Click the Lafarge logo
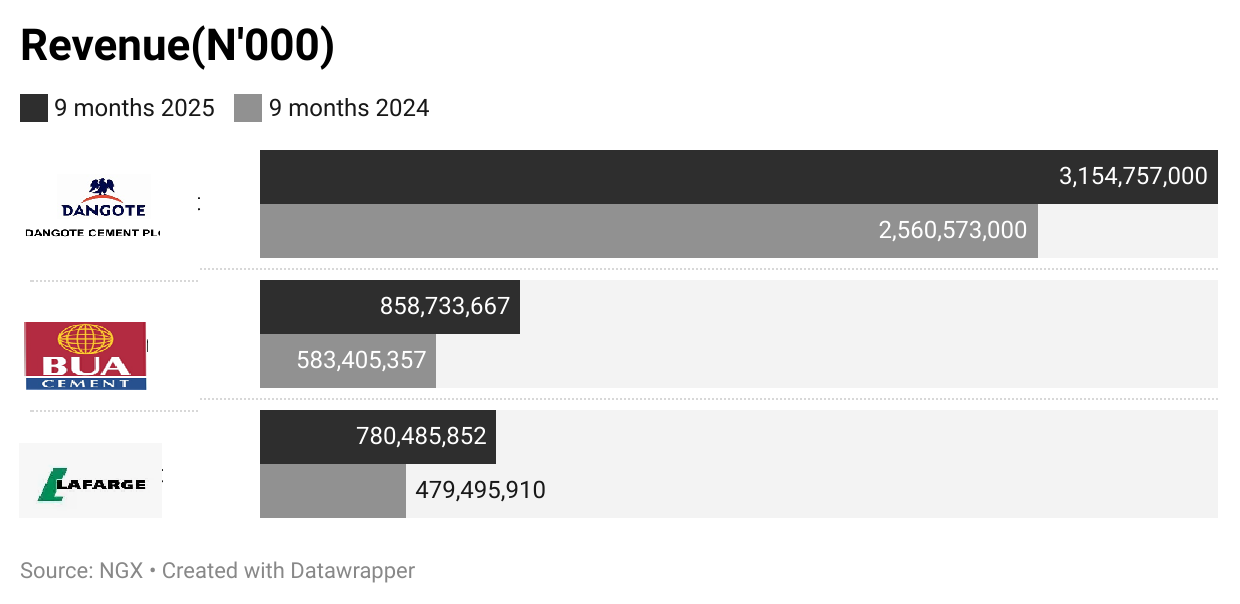The height and width of the screenshot is (604, 1240). click(90, 481)
